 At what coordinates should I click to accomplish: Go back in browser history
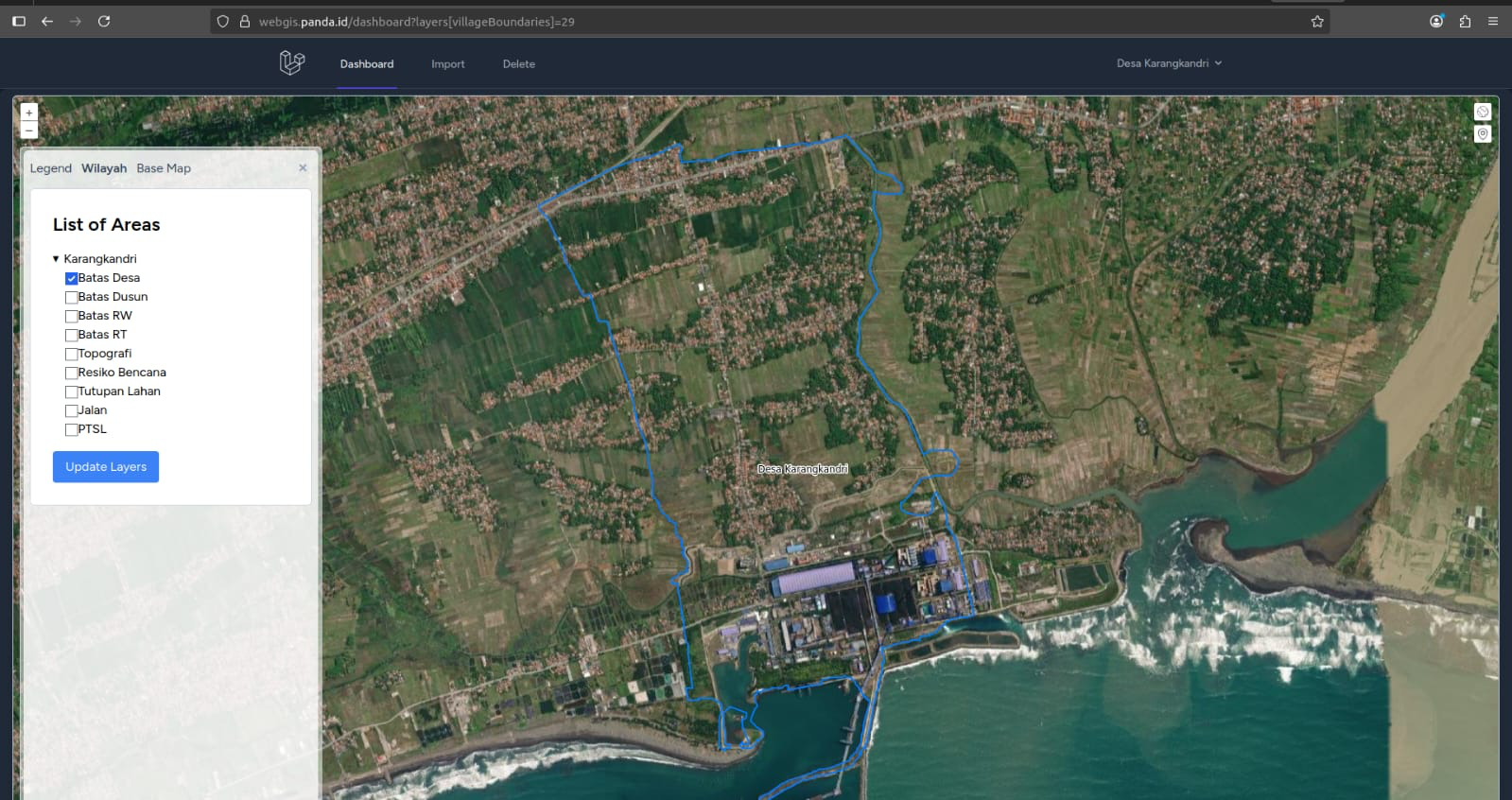[x=47, y=21]
